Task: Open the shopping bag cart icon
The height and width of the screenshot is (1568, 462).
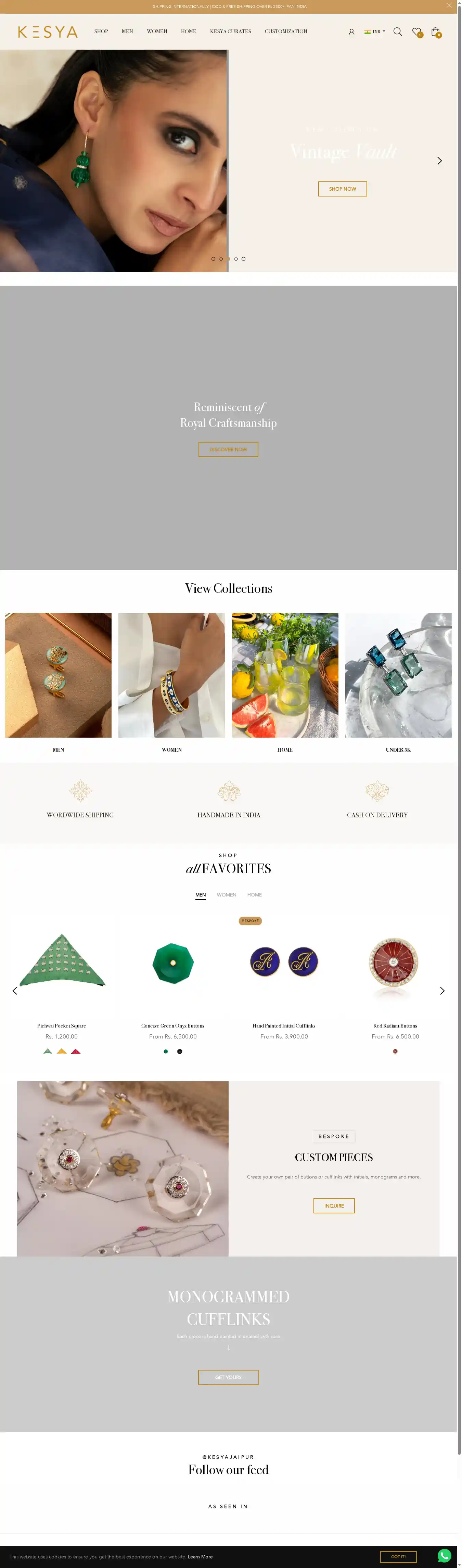Action: 436,31
